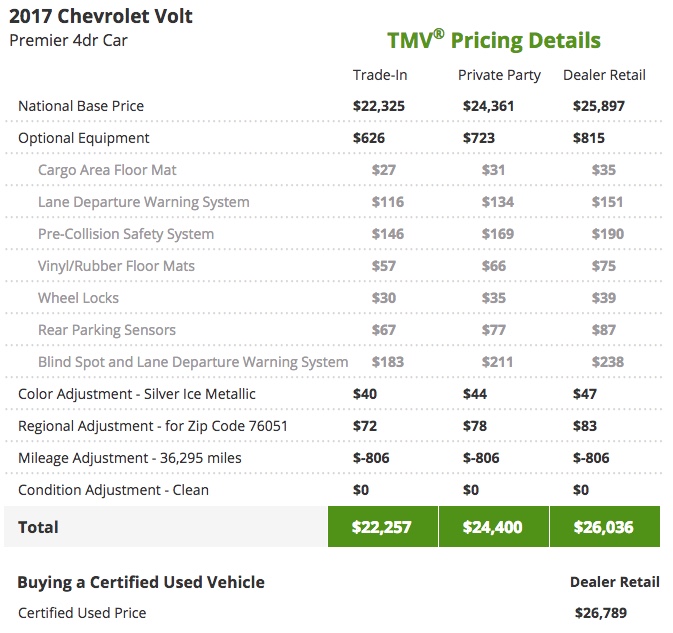The width and height of the screenshot is (673, 633).
Task: Click the Lane Departure Warning System item
Action: coord(143,202)
